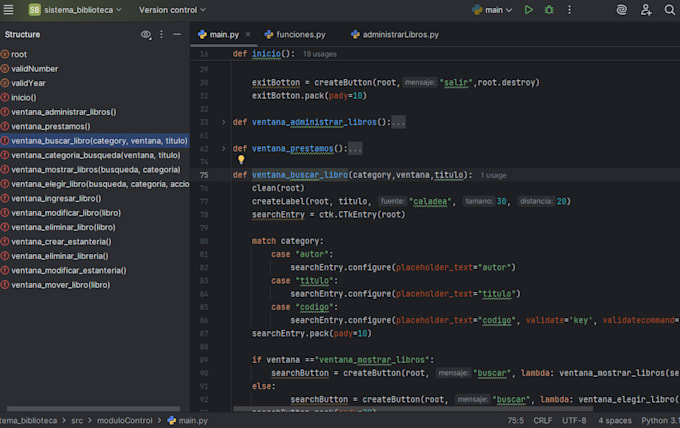Open the 19 usages hint for inicio
The width and height of the screenshot is (680, 428).
[320, 54]
